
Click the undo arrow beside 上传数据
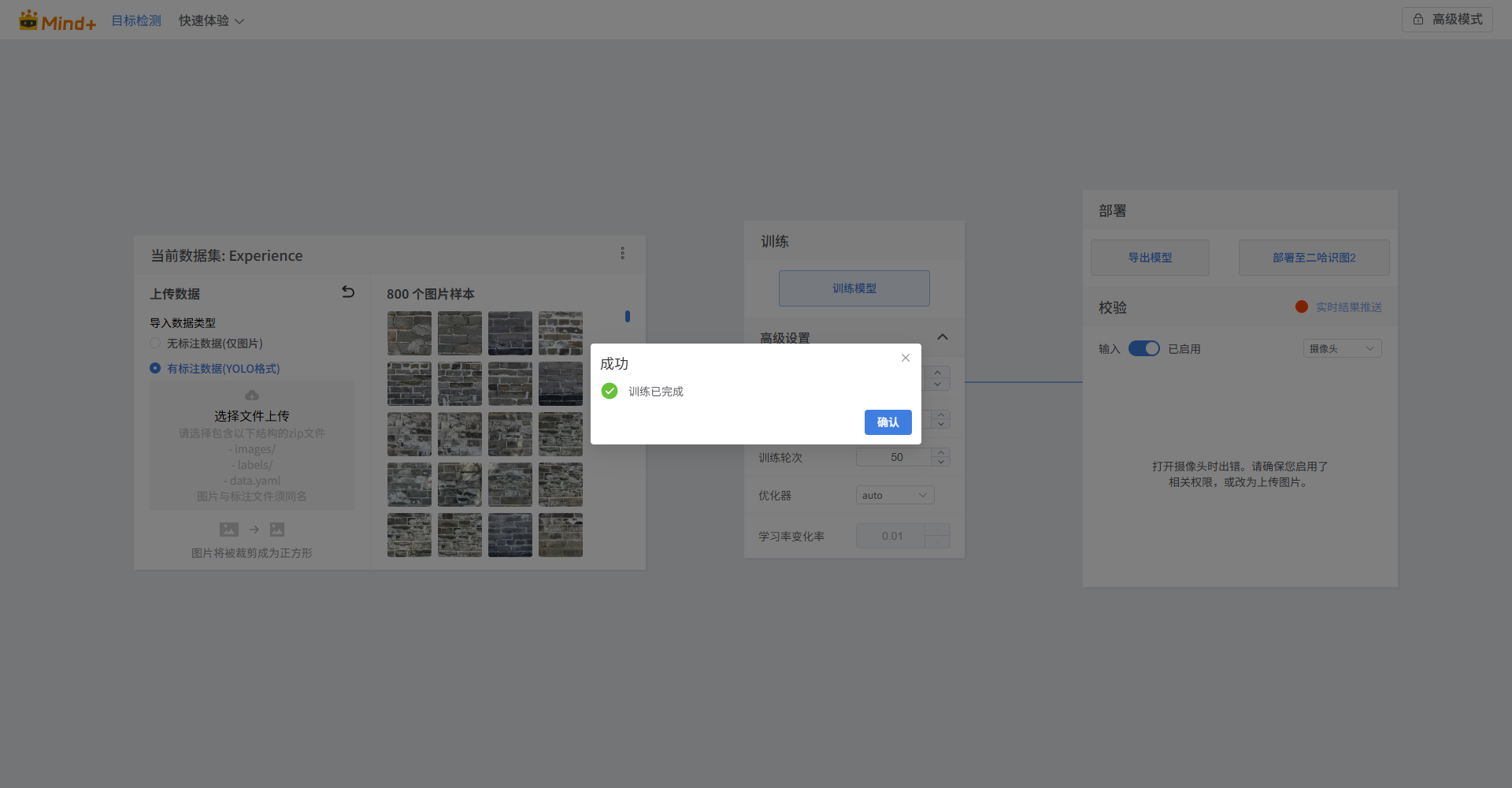coord(348,292)
